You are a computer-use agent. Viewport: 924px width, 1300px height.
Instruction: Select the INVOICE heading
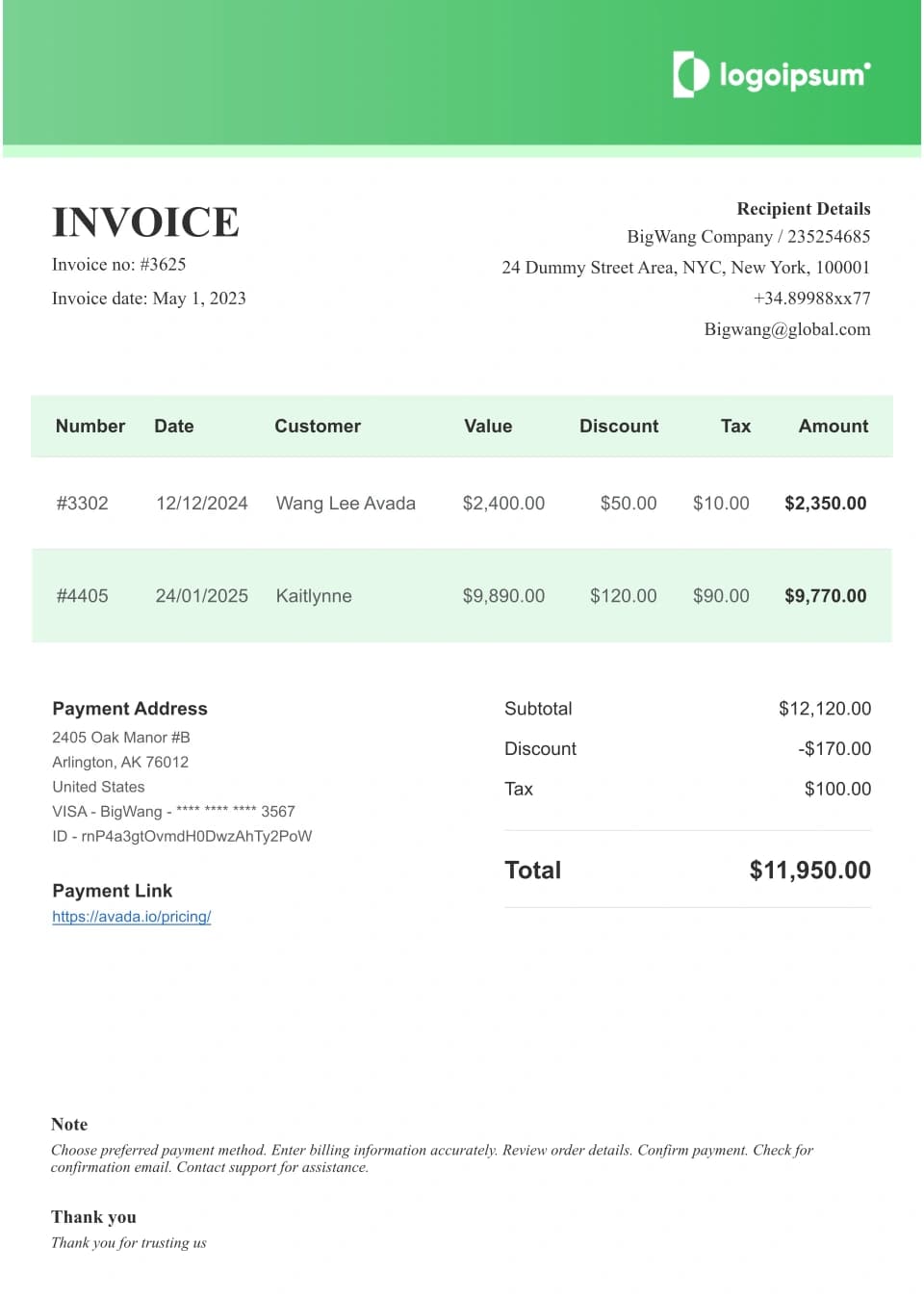tap(145, 222)
